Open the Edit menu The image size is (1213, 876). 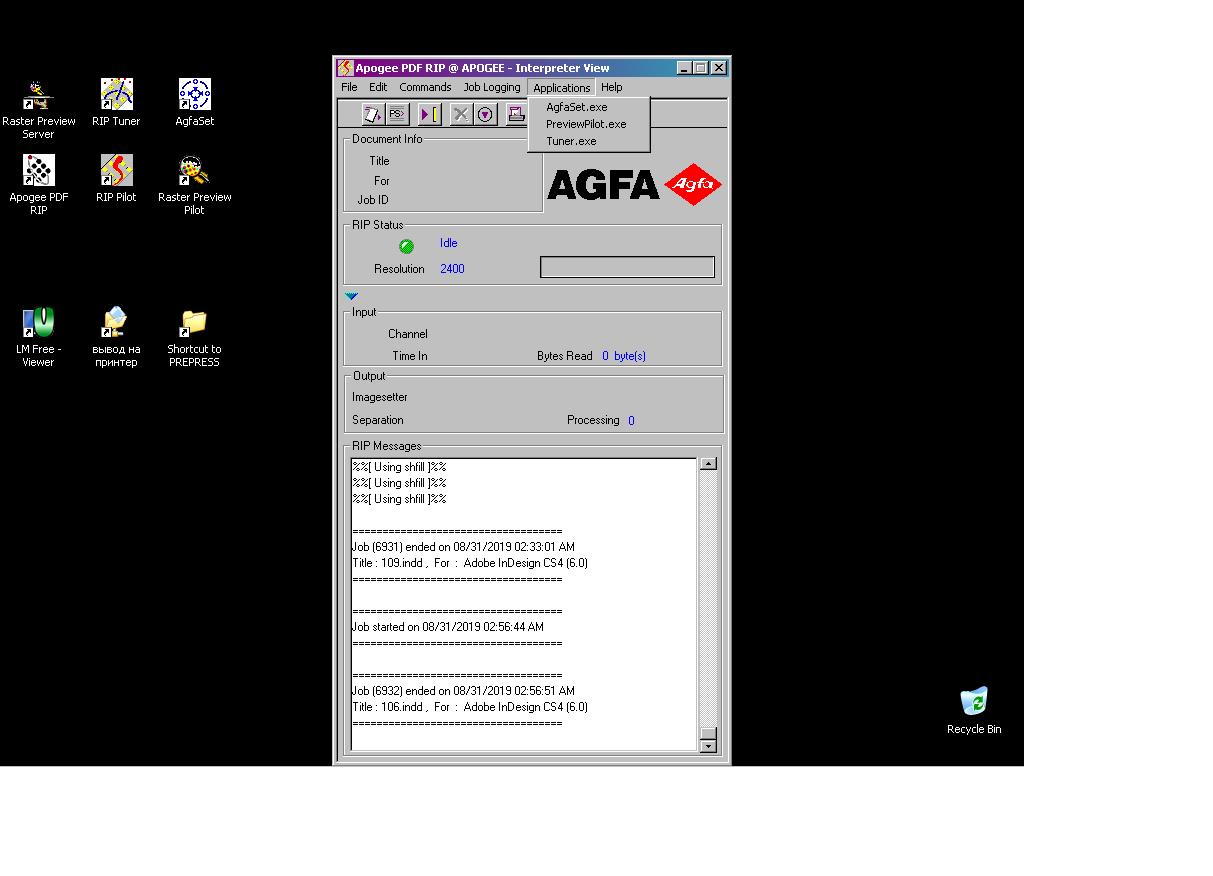click(x=378, y=87)
